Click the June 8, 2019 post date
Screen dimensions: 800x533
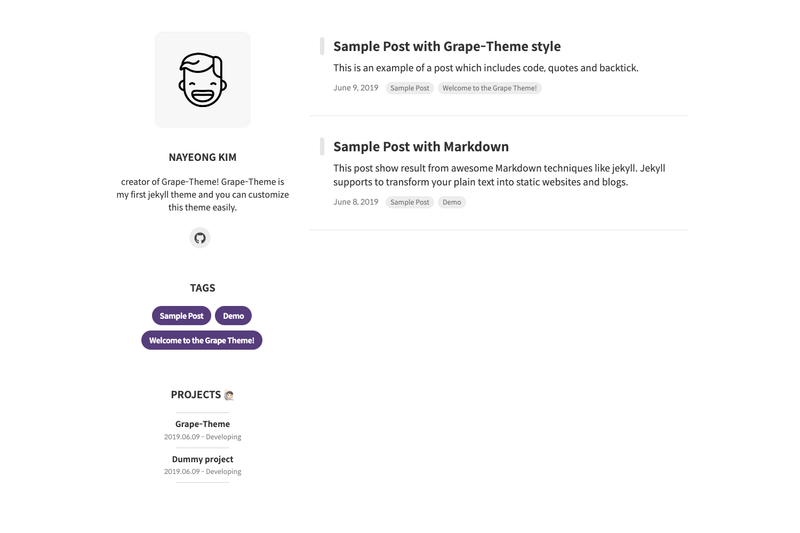356,202
